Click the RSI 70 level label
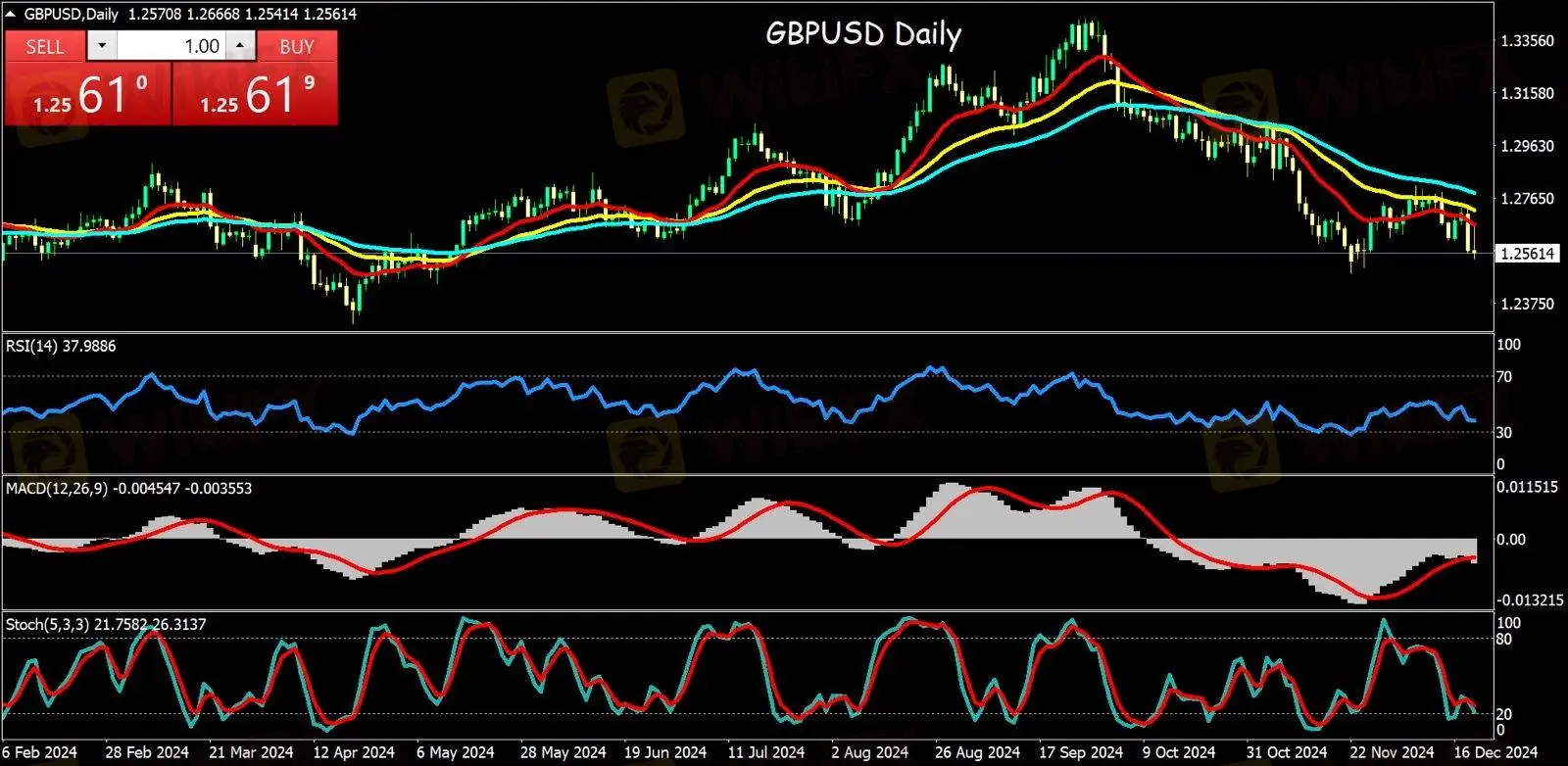 (x=1504, y=376)
